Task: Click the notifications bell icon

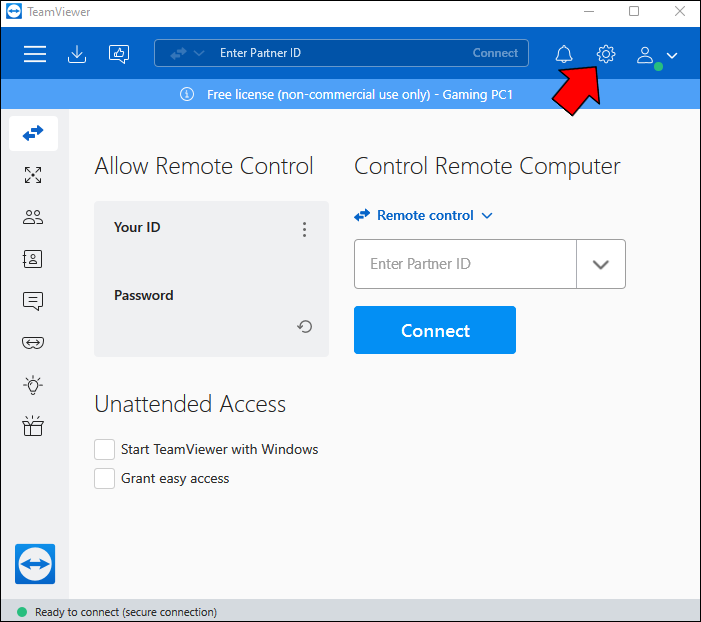Action: click(x=564, y=54)
